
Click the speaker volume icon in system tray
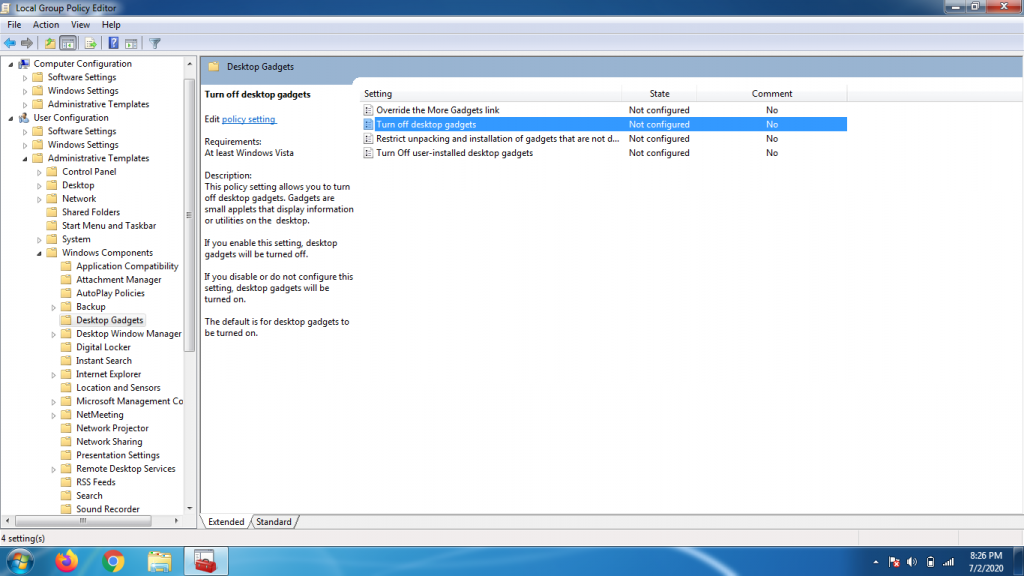910,562
